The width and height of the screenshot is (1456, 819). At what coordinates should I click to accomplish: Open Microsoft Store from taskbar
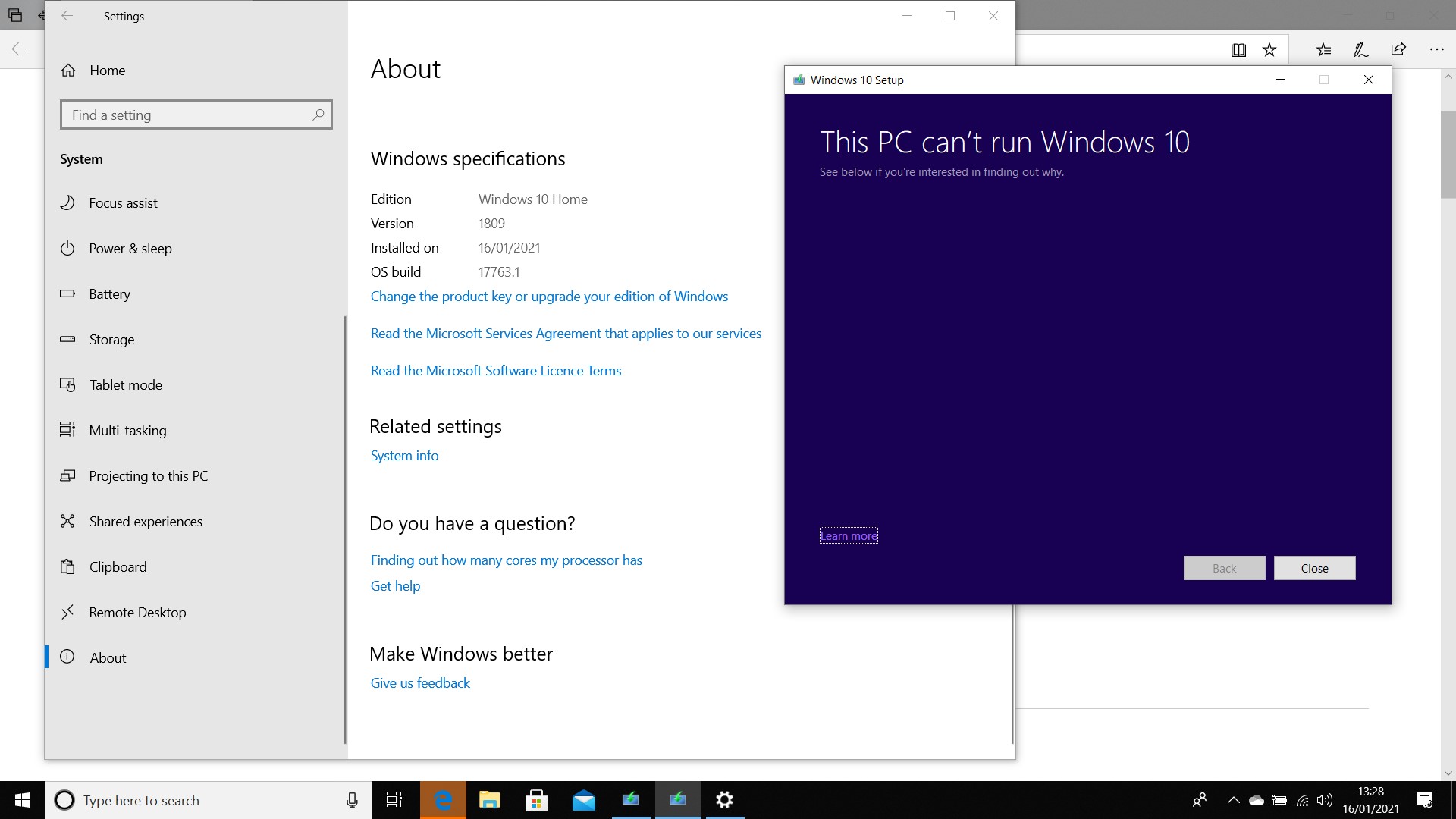pos(537,800)
